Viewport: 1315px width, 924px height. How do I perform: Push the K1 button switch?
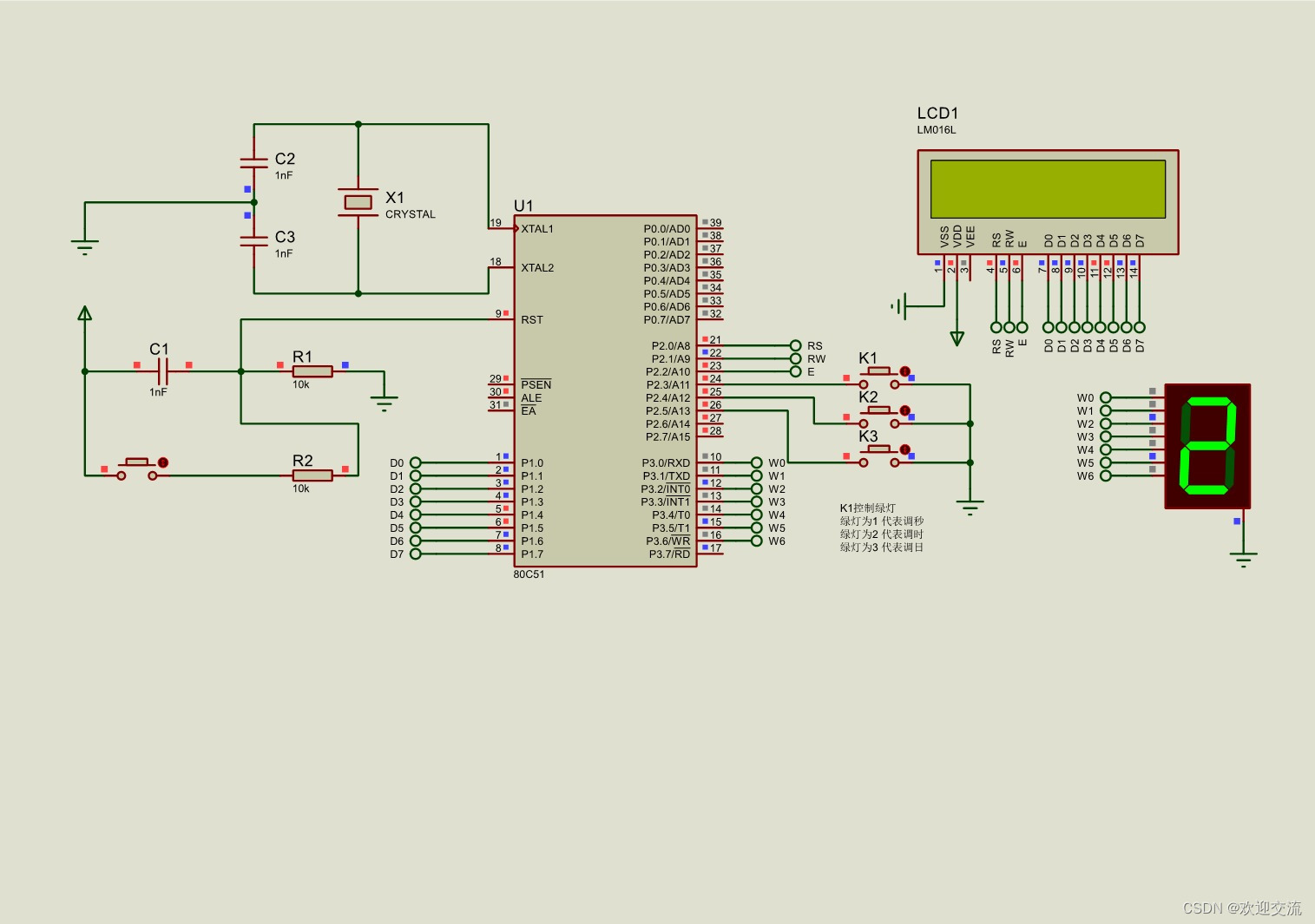pos(879,377)
